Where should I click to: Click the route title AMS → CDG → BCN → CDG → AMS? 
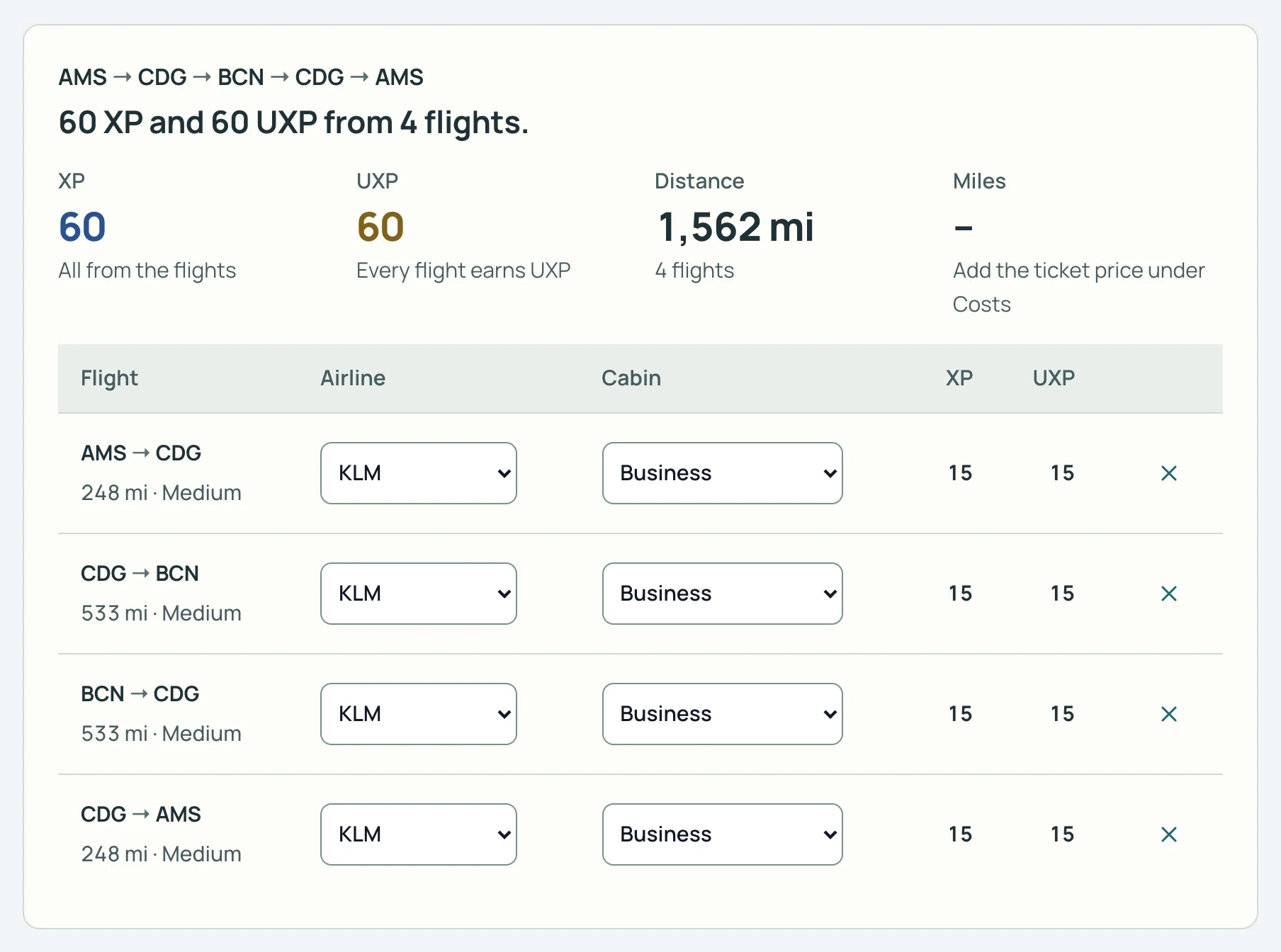(241, 76)
